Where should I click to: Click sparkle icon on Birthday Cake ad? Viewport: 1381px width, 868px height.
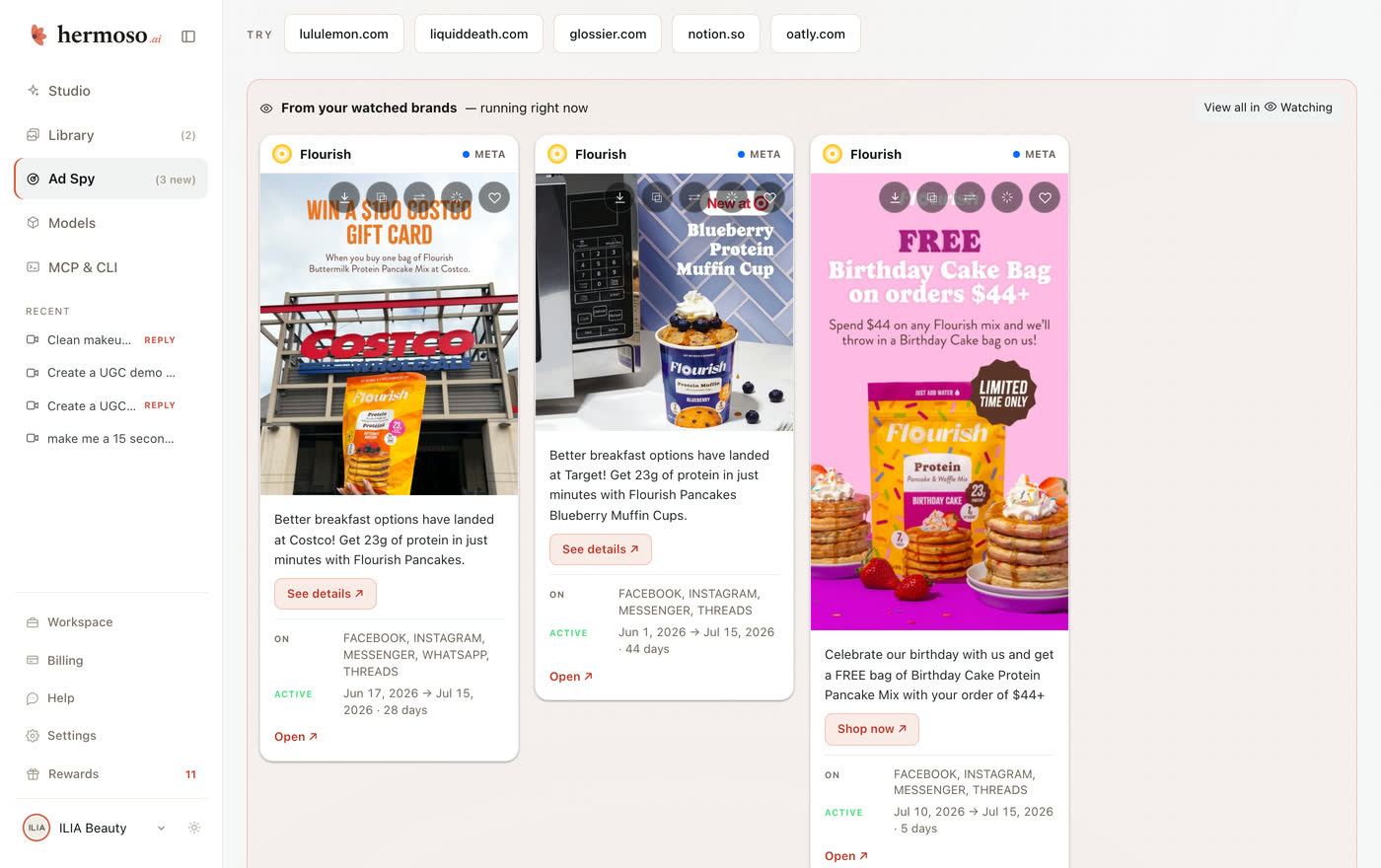1007,197
